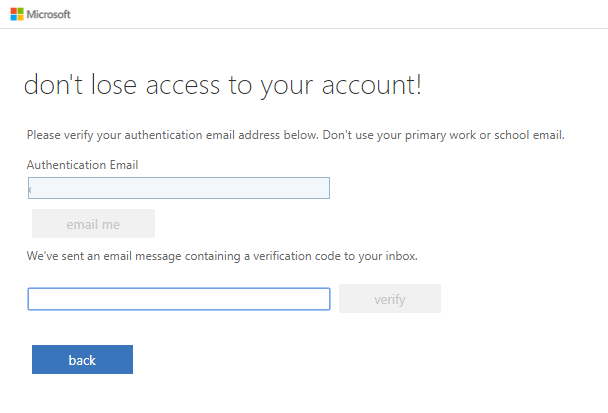Focus the verification code text box

[178, 299]
